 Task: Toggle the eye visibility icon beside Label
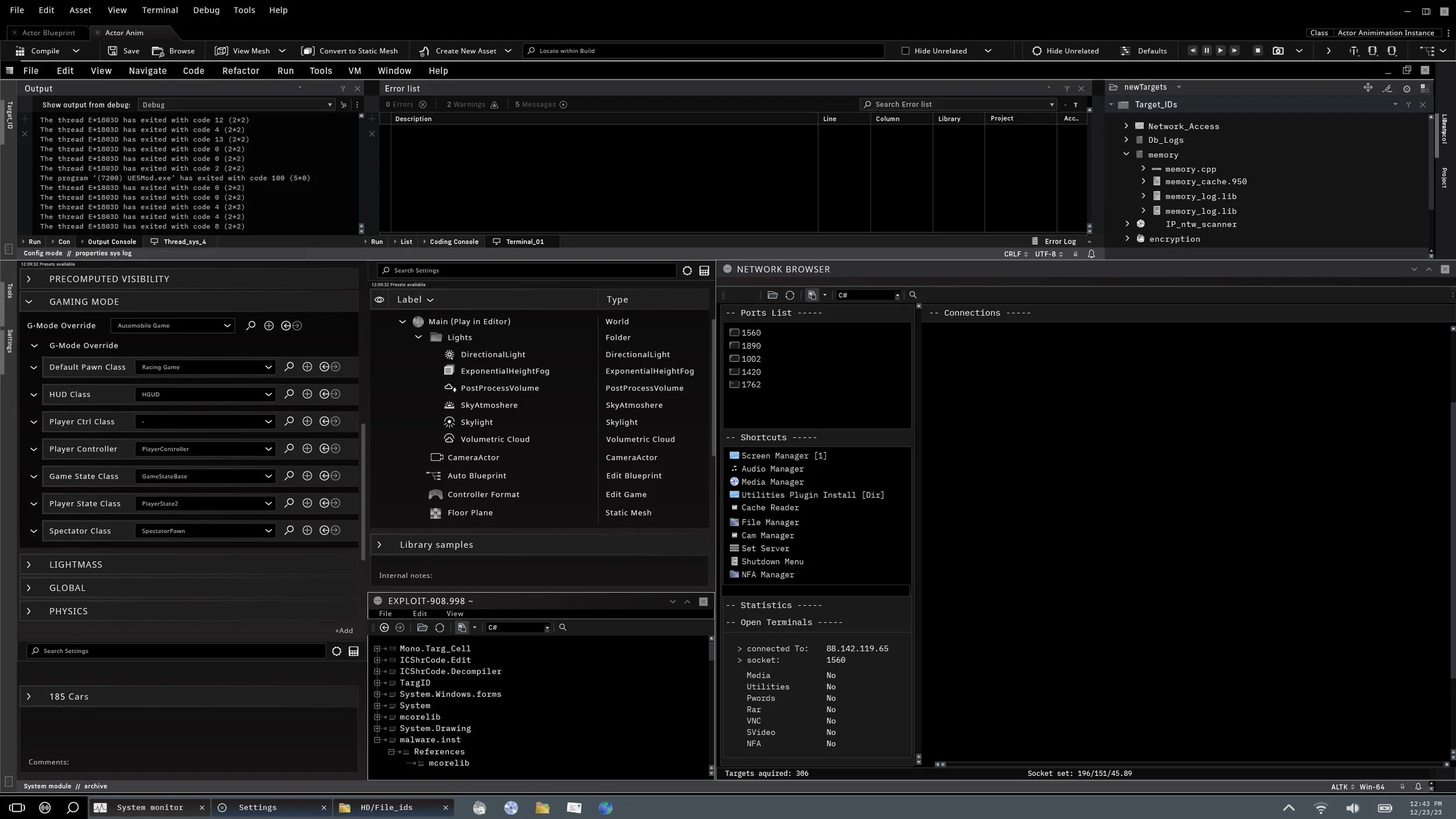[379, 300]
